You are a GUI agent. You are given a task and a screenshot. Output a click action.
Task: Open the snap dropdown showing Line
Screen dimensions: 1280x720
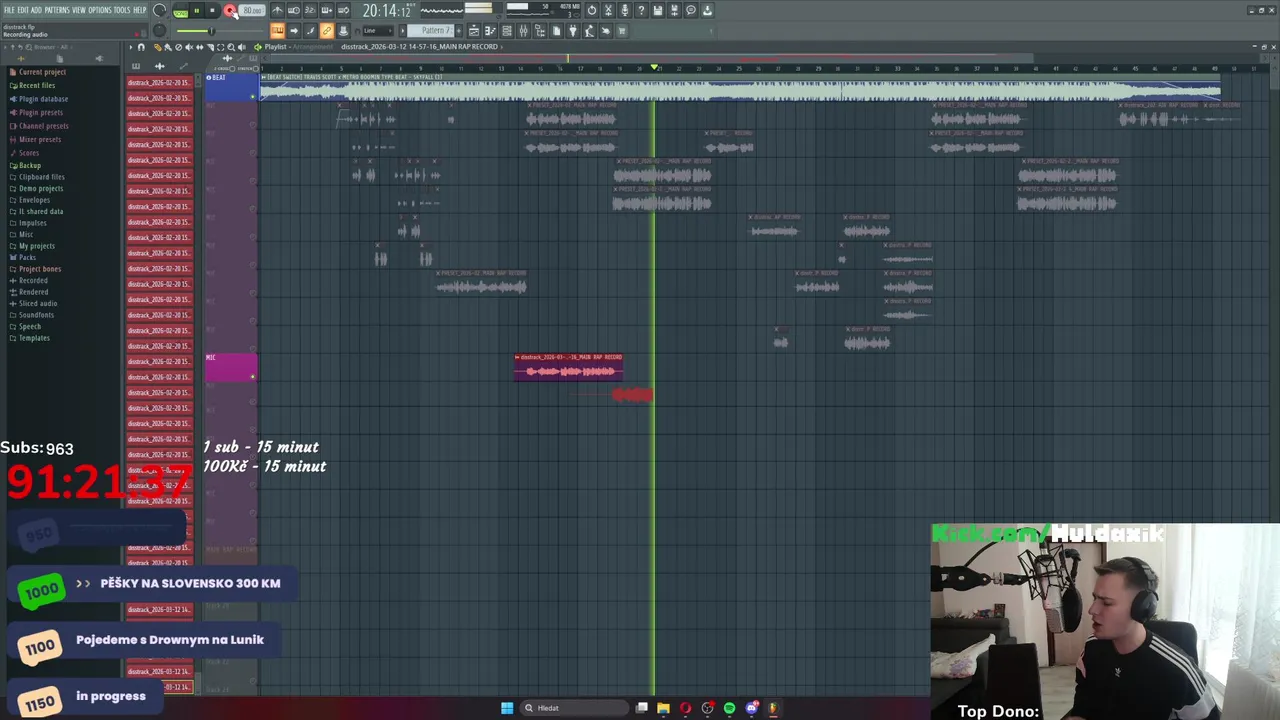[378, 31]
